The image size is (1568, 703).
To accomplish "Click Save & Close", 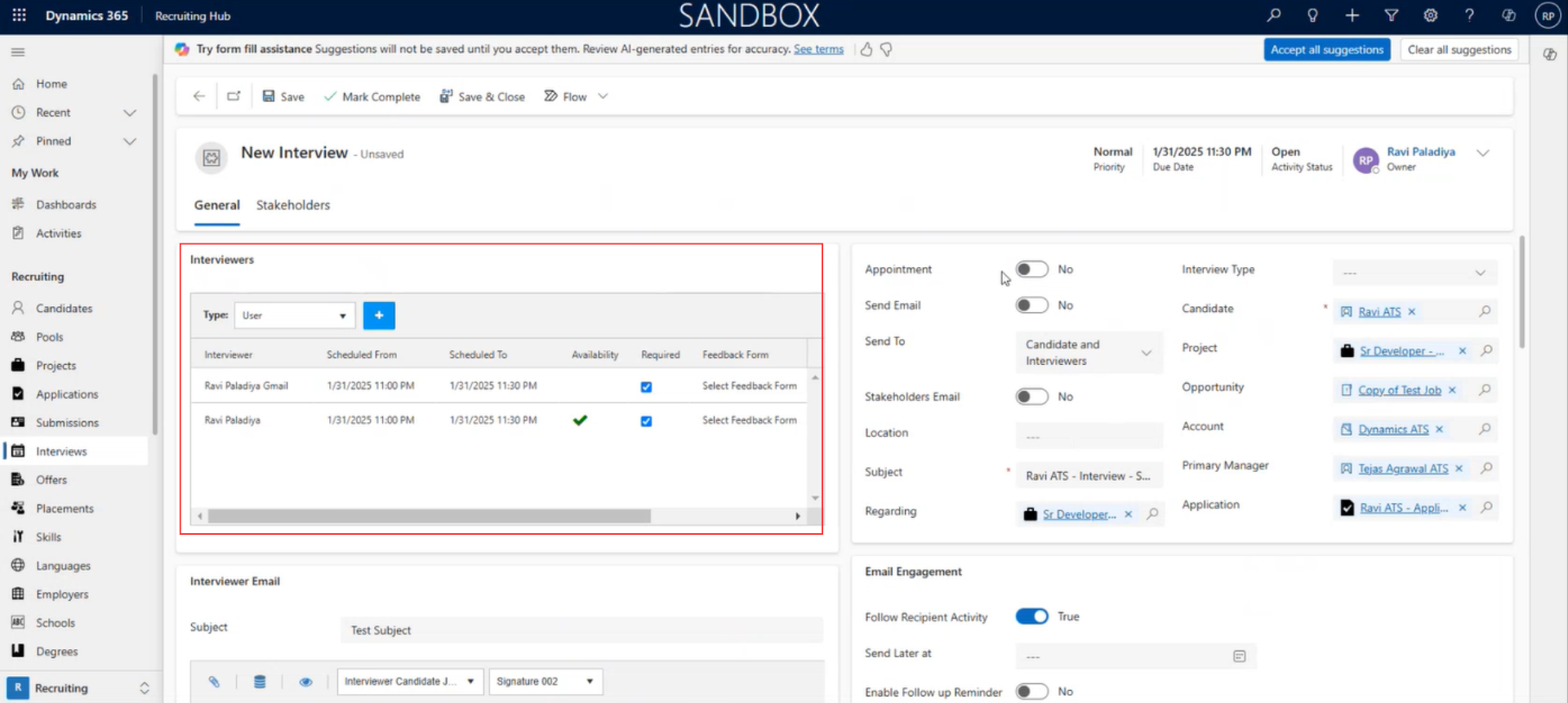I will pos(483,96).
